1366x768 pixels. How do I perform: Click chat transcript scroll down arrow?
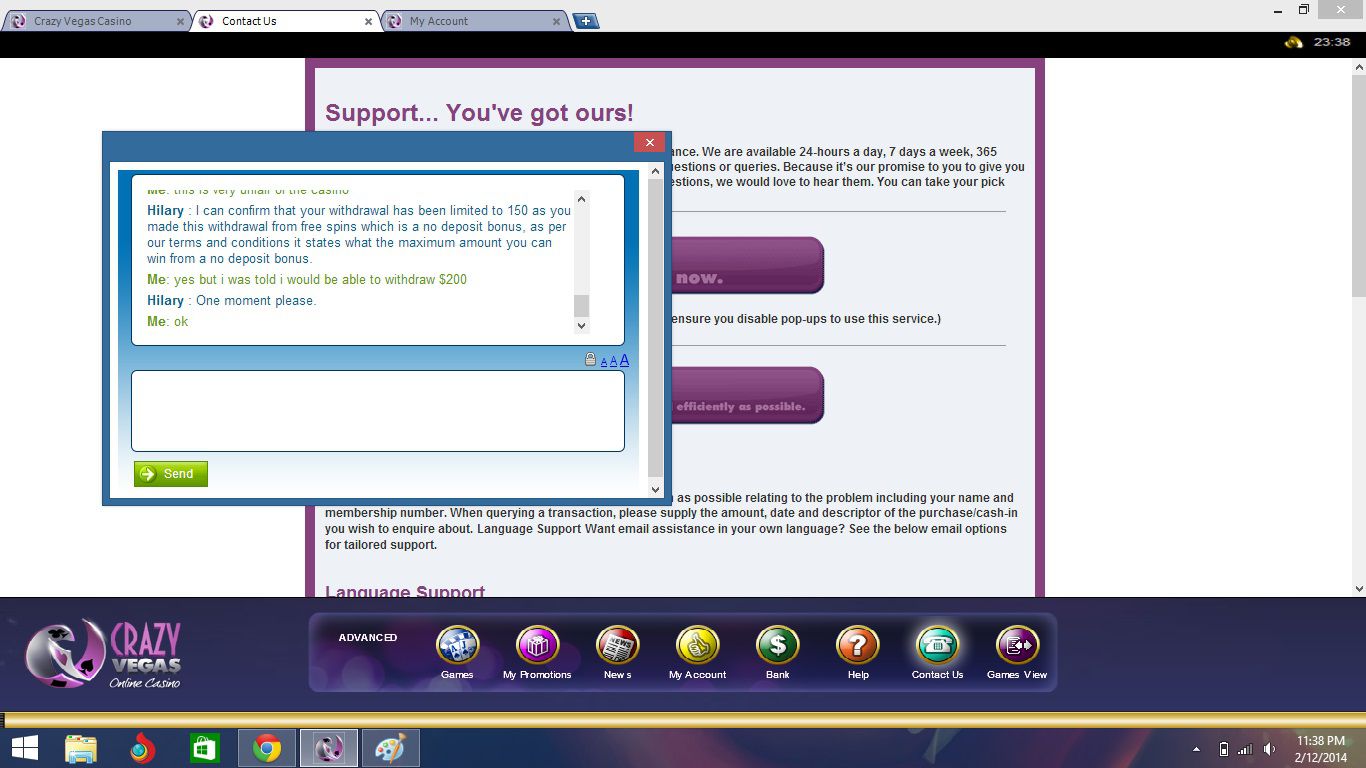click(x=582, y=326)
